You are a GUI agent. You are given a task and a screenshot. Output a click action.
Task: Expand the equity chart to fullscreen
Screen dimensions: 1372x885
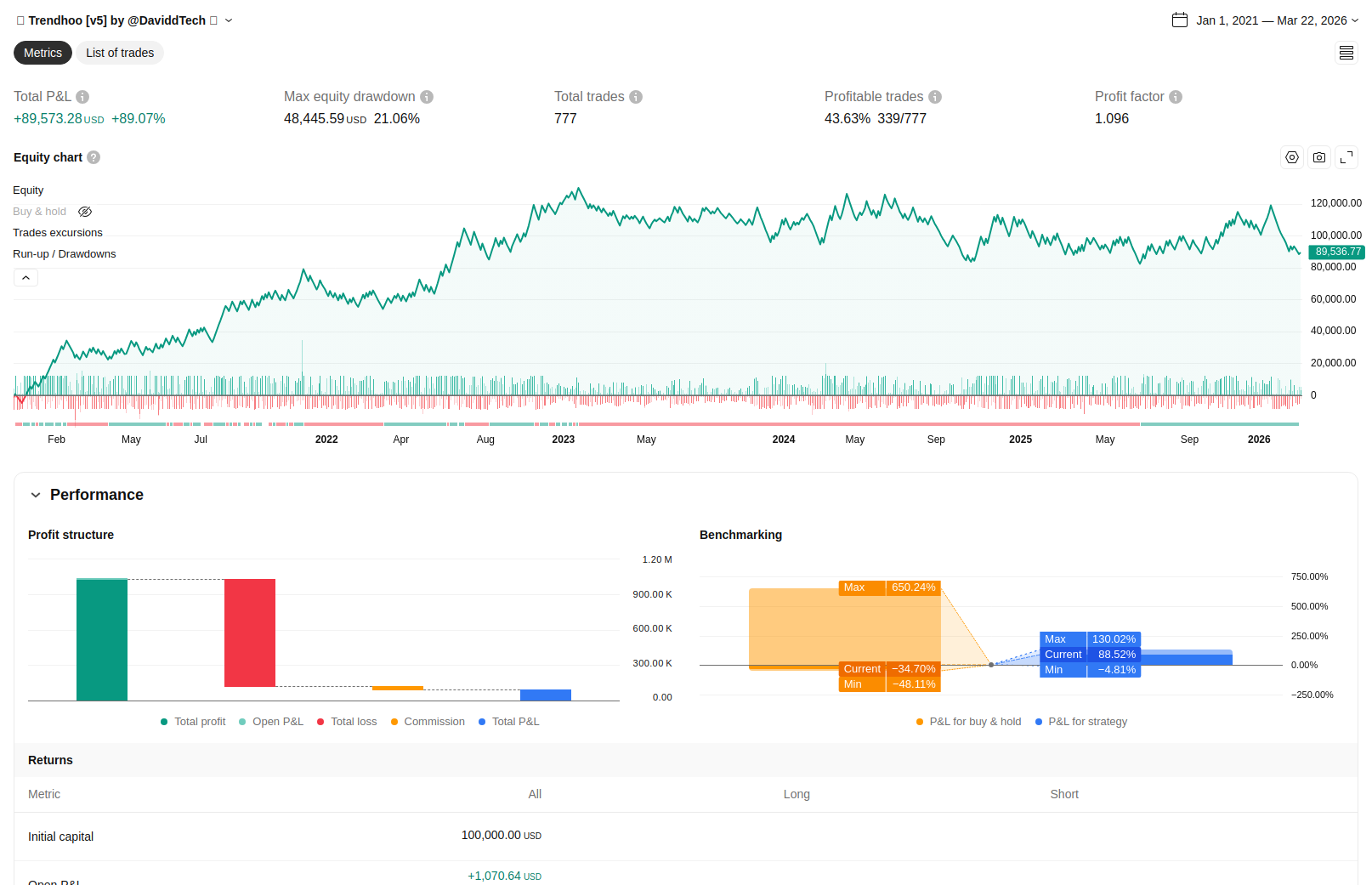click(x=1346, y=157)
